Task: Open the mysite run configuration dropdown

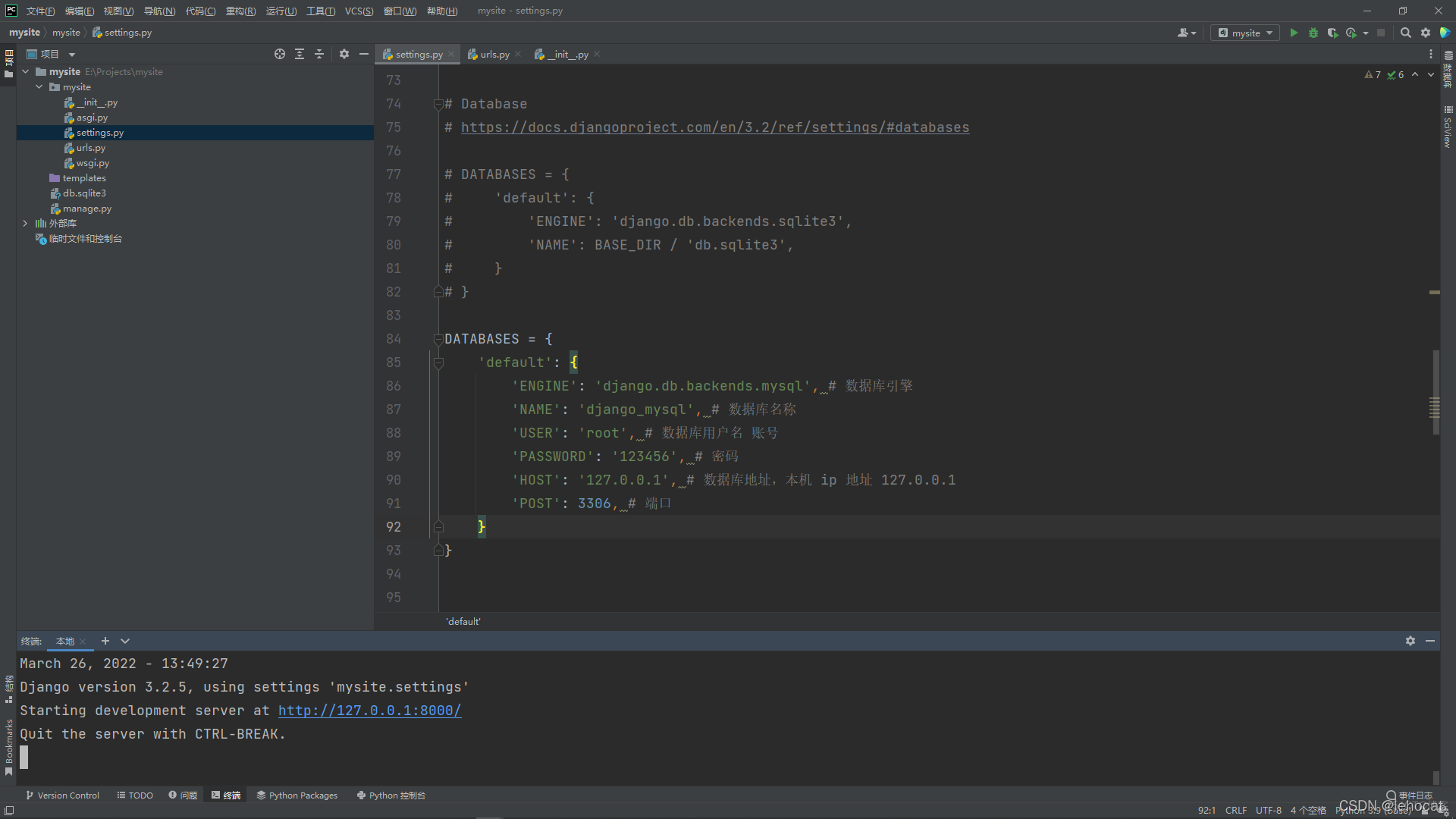Action: 1245,33
